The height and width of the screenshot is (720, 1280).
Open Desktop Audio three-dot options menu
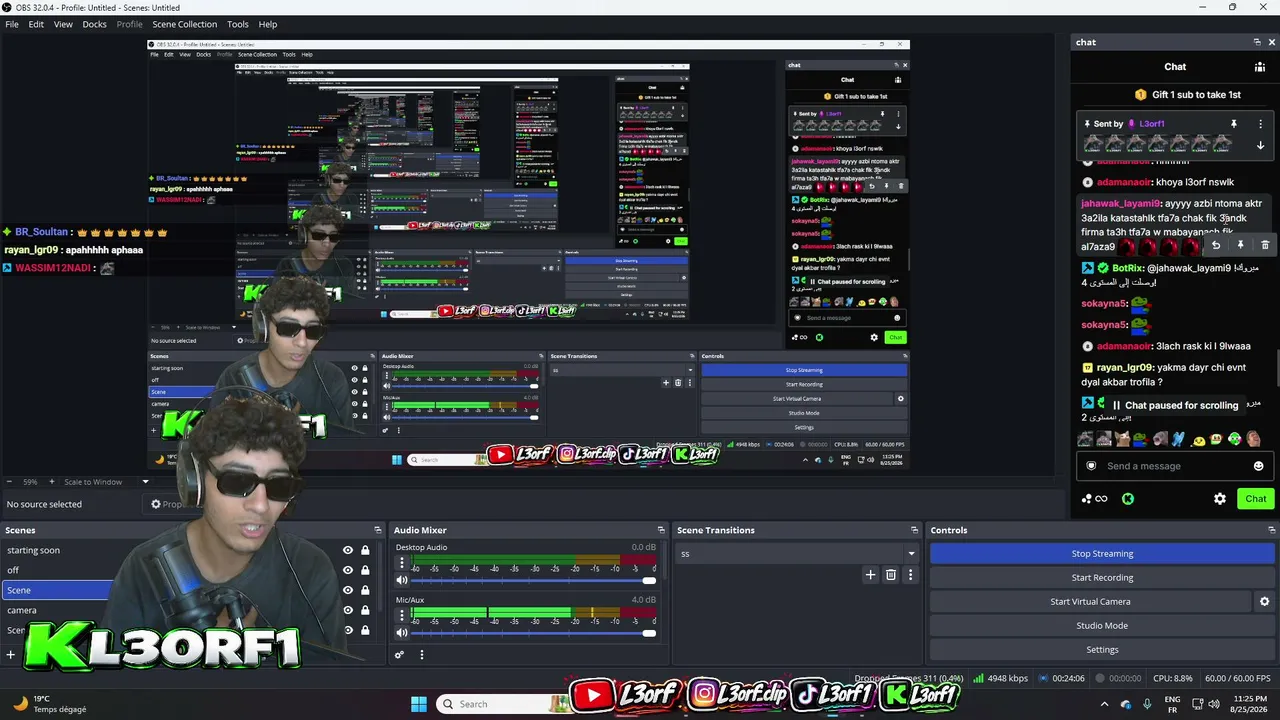coord(402,563)
